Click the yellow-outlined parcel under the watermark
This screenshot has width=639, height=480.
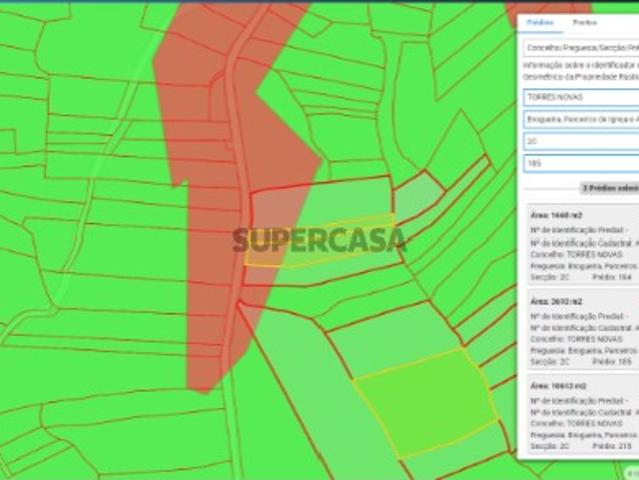click(320, 241)
